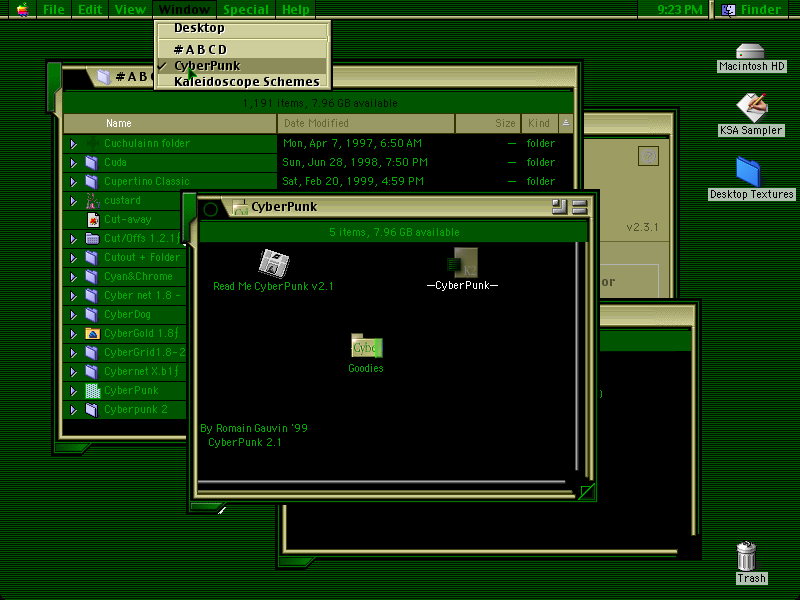Click the help question mark icon in rear window
The height and width of the screenshot is (600, 800).
coord(648,156)
